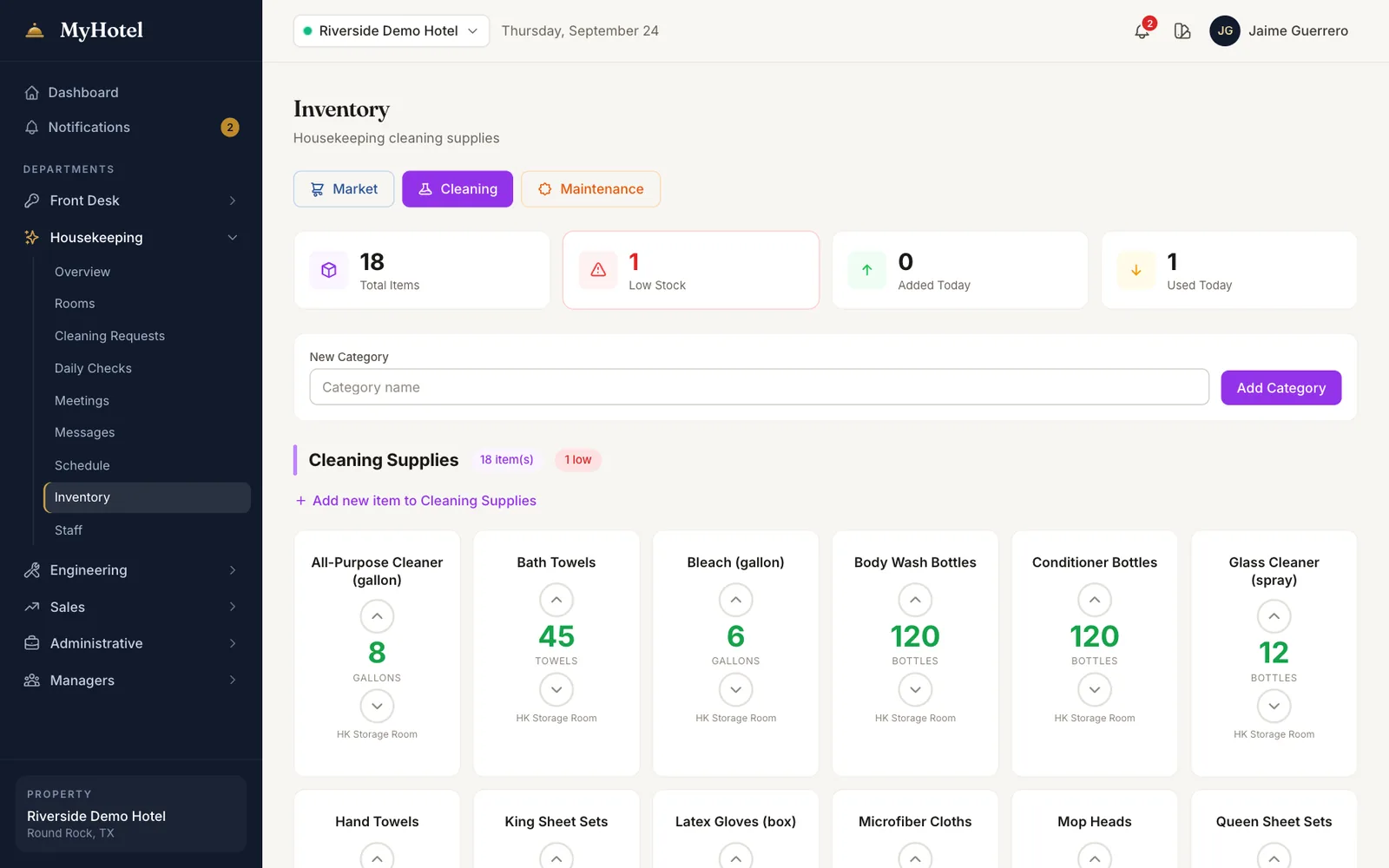Open the JG user avatar
Image resolution: width=1389 pixels, height=868 pixels.
click(x=1224, y=31)
